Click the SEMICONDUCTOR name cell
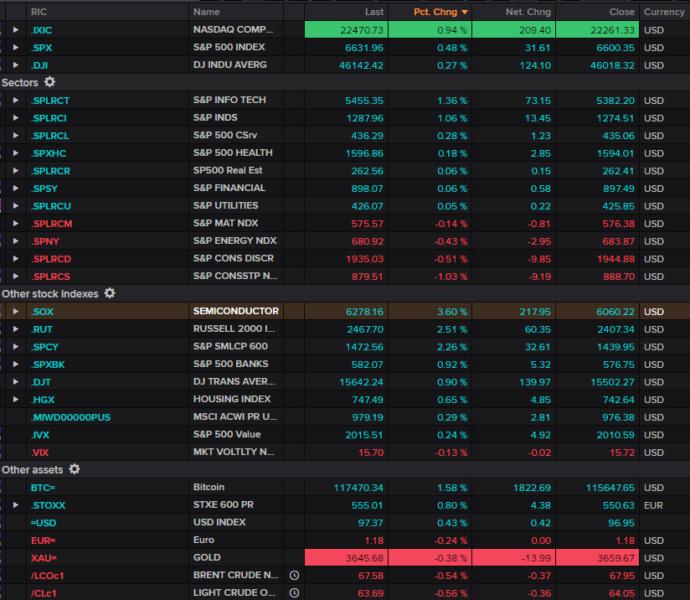690x600 pixels. click(236, 311)
